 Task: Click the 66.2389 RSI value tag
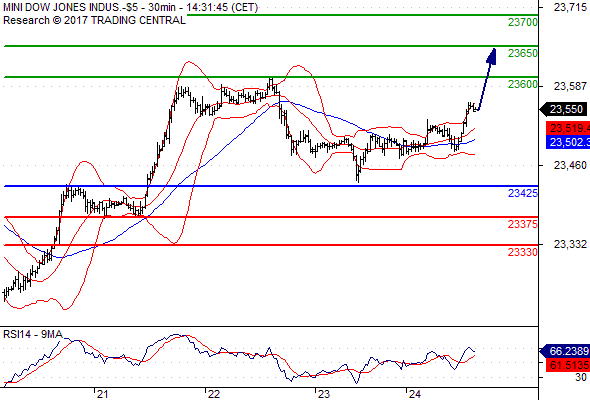[565, 351]
